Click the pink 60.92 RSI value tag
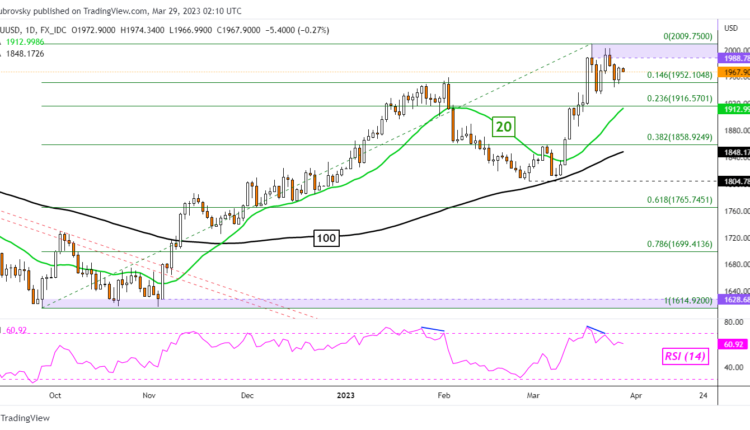Screen dimensions: 750x430 (x=733, y=343)
